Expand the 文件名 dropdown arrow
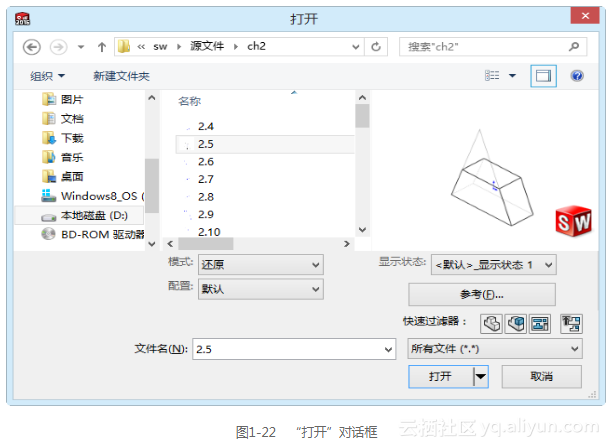 pyautogui.click(x=388, y=349)
